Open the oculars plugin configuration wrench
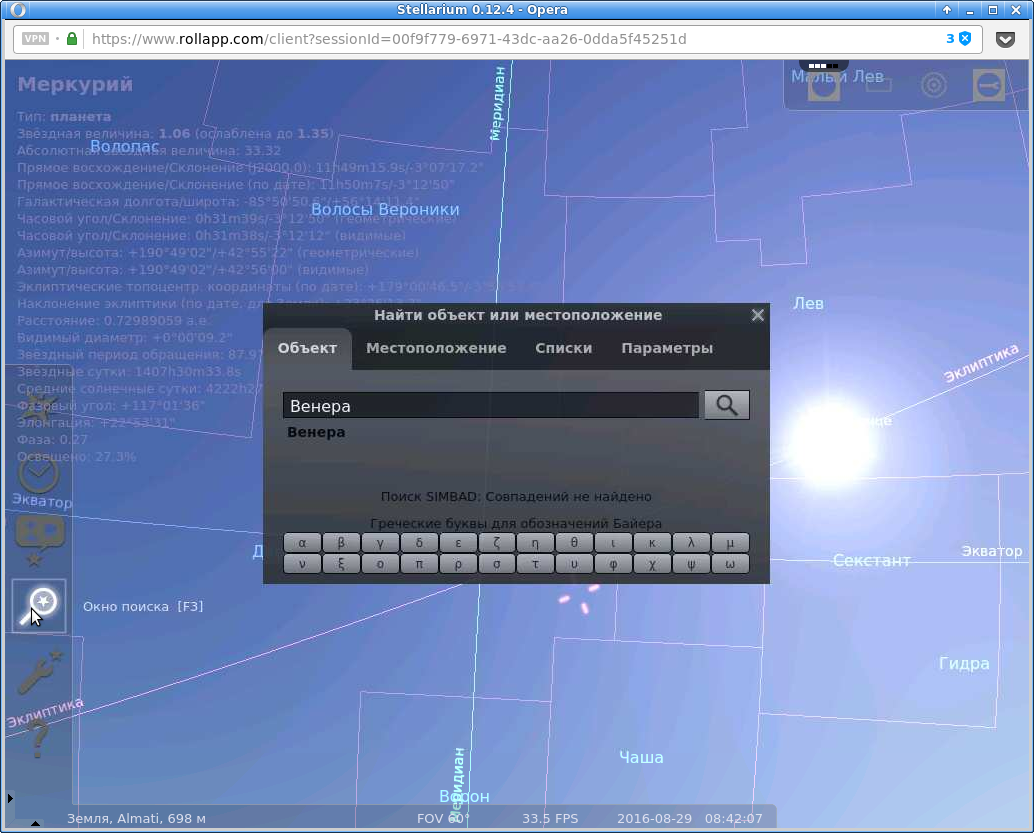The image size is (1034, 833). [988, 85]
